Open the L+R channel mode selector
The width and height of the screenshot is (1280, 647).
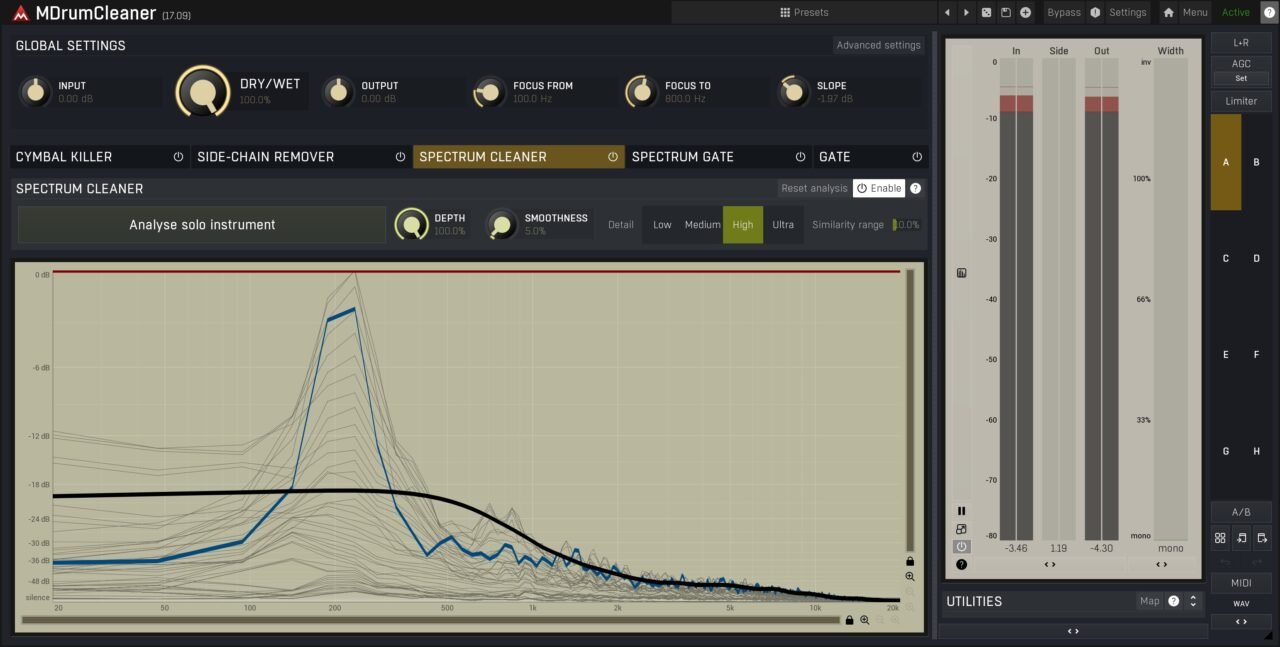(1241, 43)
